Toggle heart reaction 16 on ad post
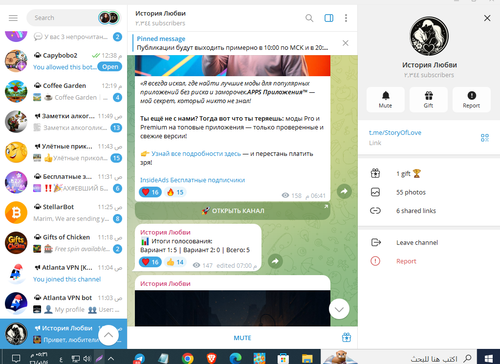This screenshot has height=364, width=500. (x=150, y=192)
